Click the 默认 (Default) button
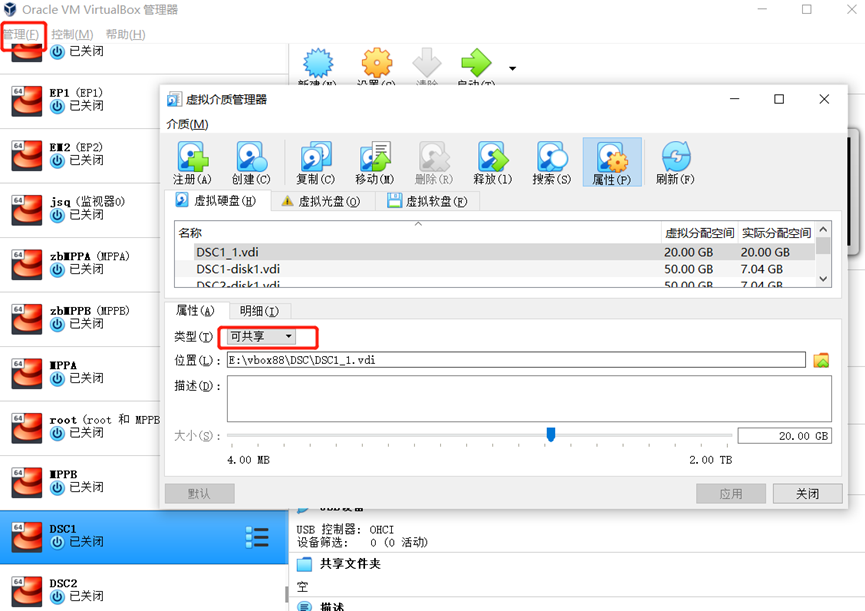Image resolution: width=865 pixels, height=611 pixels. pos(199,494)
